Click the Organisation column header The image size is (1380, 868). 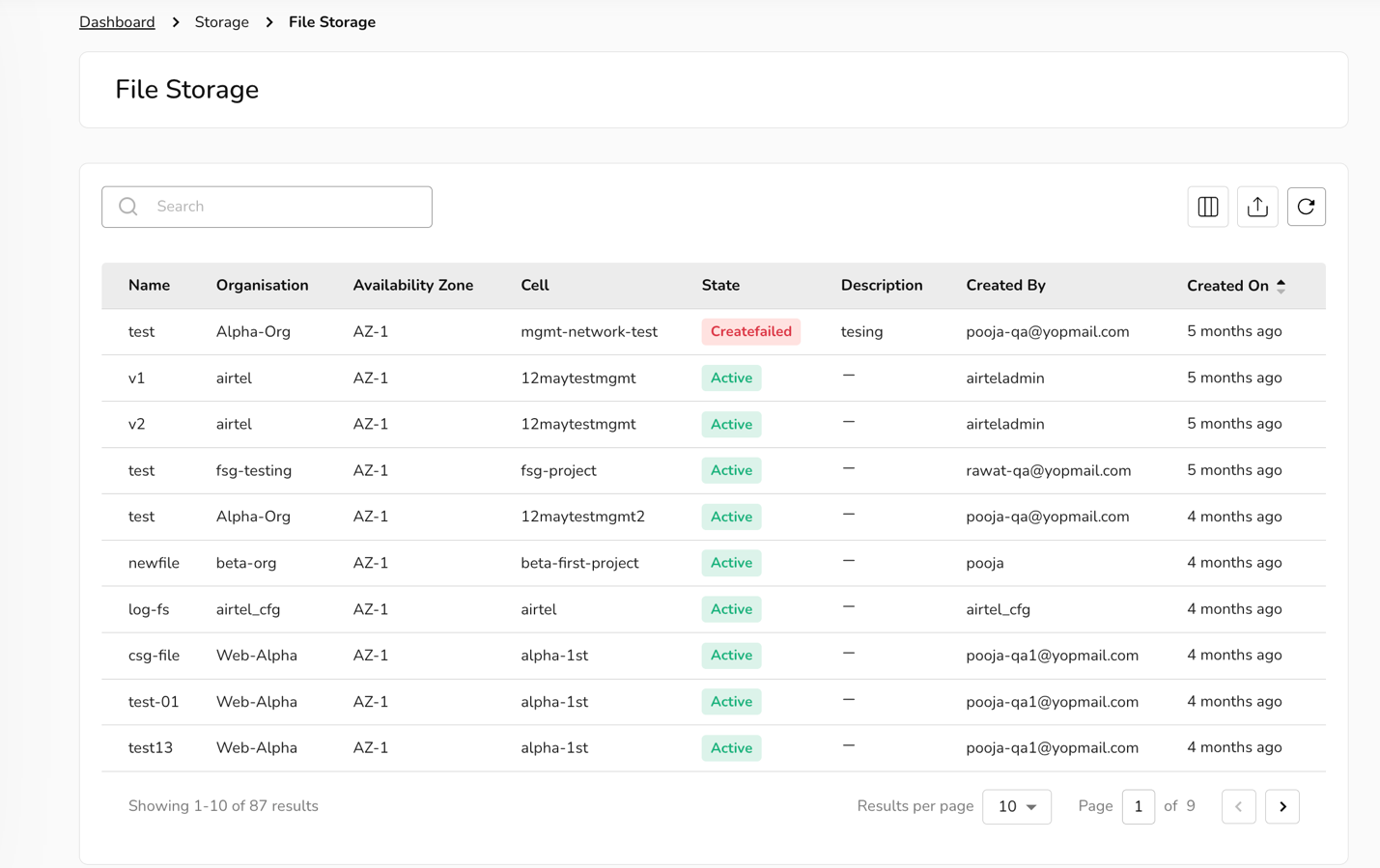pos(262,286)
